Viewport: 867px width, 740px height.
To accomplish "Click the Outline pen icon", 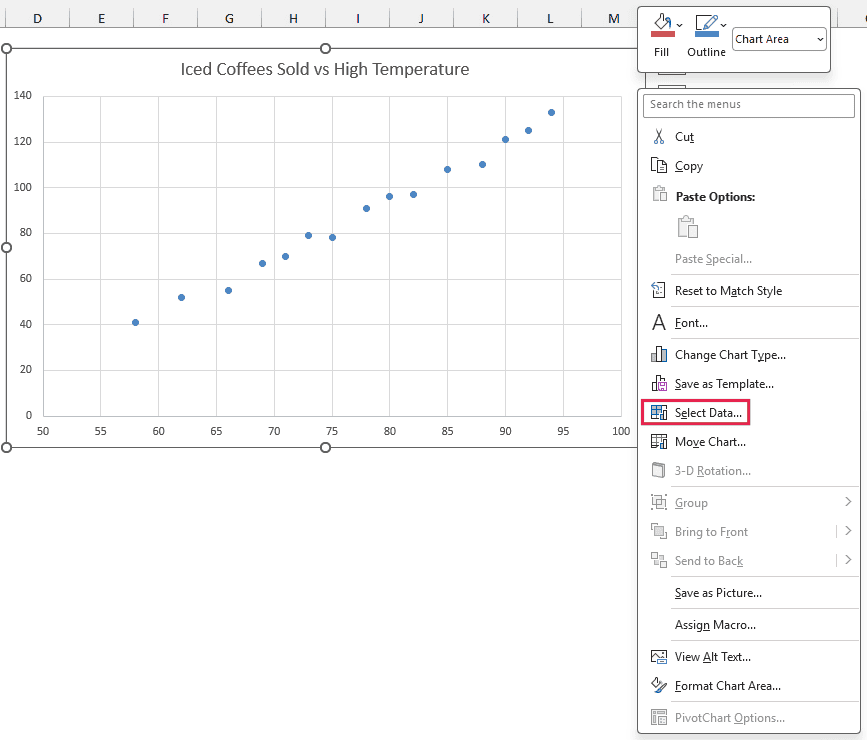I will click(x=706, y=23).
